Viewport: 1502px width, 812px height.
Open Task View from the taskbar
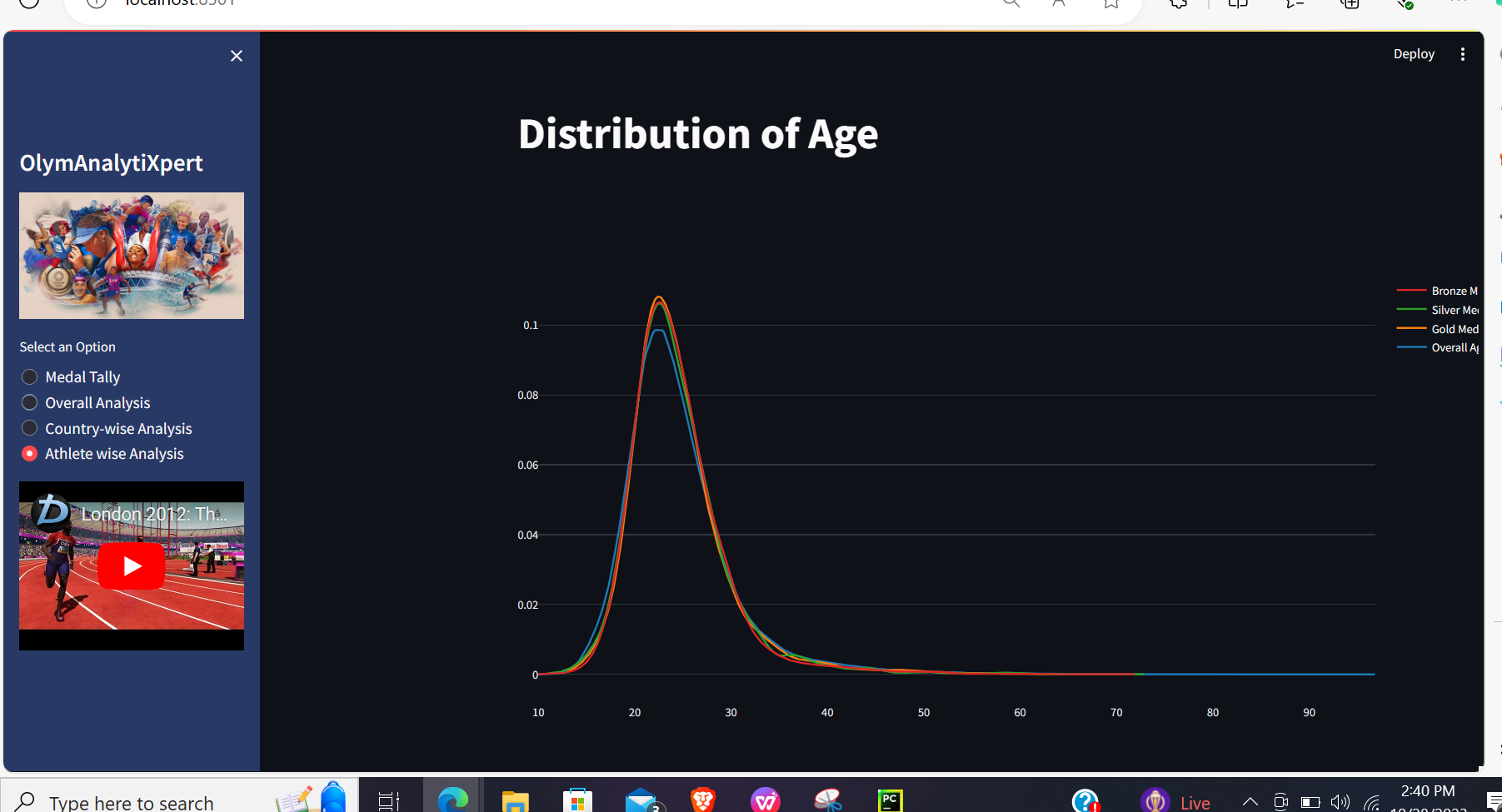pyautogui.click(x=387, y=800)
